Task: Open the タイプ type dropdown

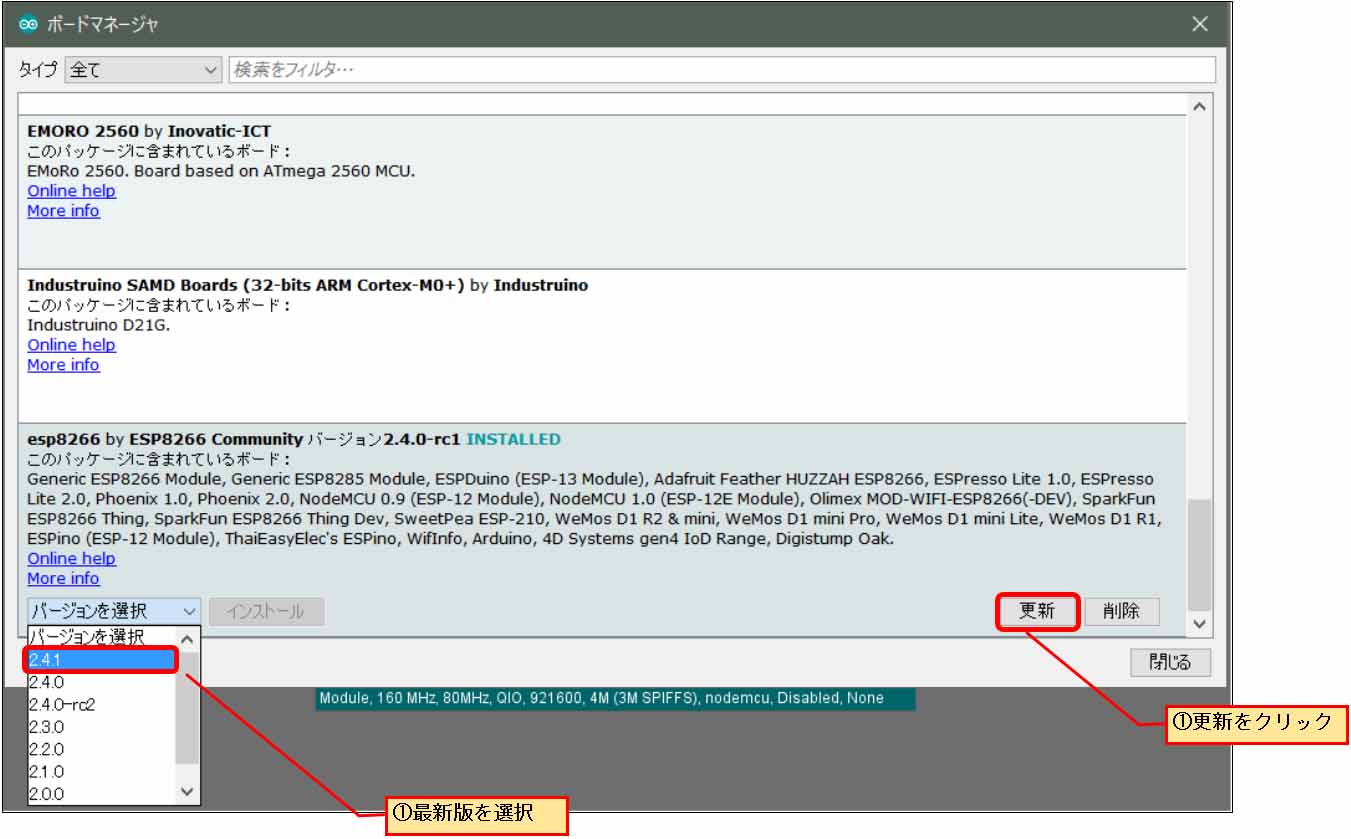Action: pos(143,70)
